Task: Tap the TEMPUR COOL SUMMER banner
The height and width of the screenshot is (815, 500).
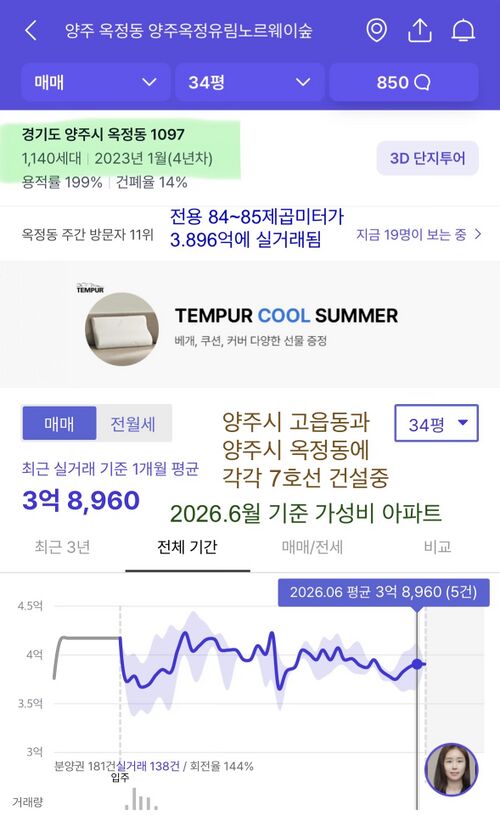Action: pyautogui.click(x=250, y=324)
